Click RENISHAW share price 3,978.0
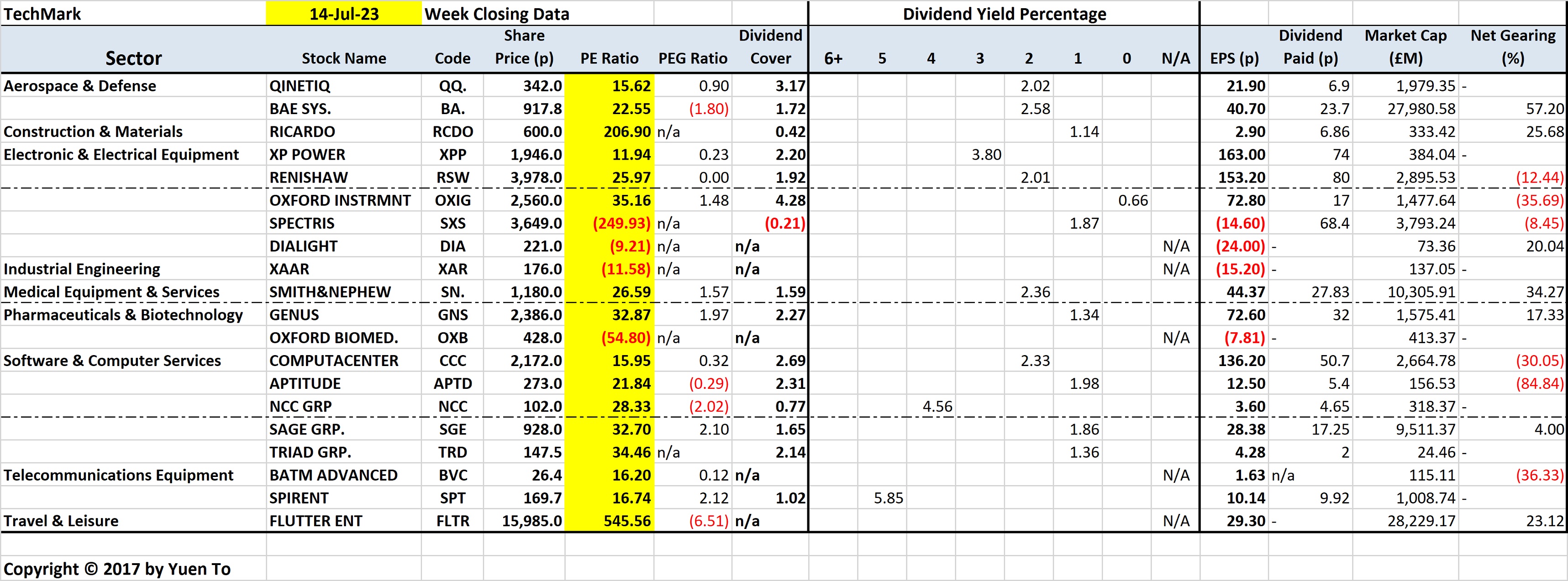1568x581 pixels. click(536, 178)
